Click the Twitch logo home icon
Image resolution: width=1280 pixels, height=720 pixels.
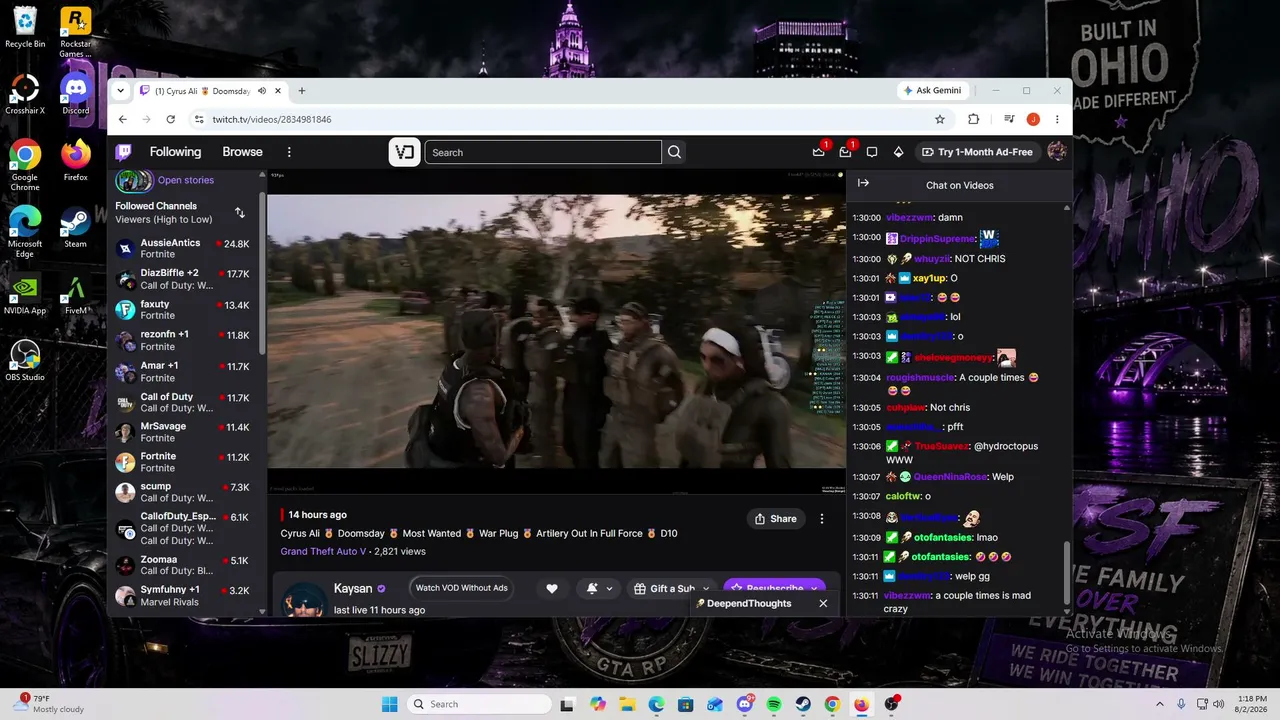pos(124,152)
